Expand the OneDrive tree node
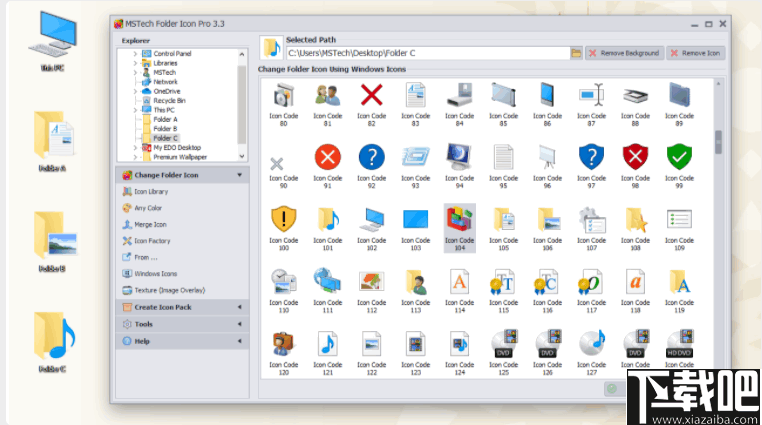 (x=135, y=91)
